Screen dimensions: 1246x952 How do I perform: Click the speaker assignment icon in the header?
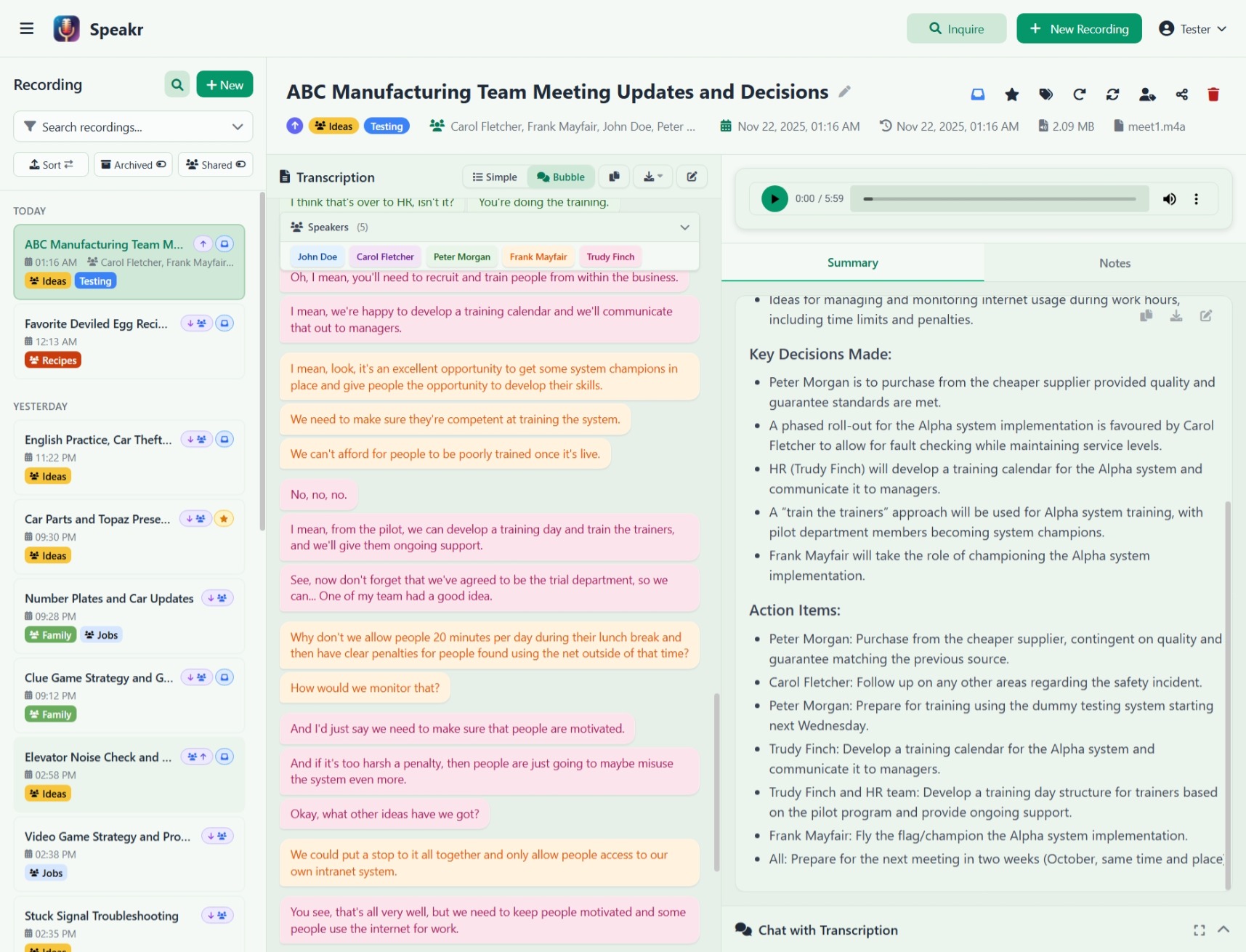1148,94
